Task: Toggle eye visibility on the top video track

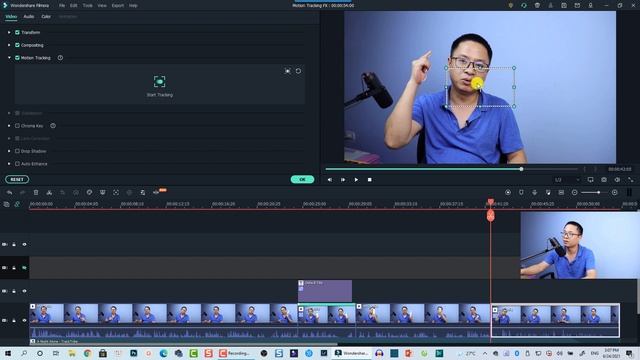Action: click(24, 244)
